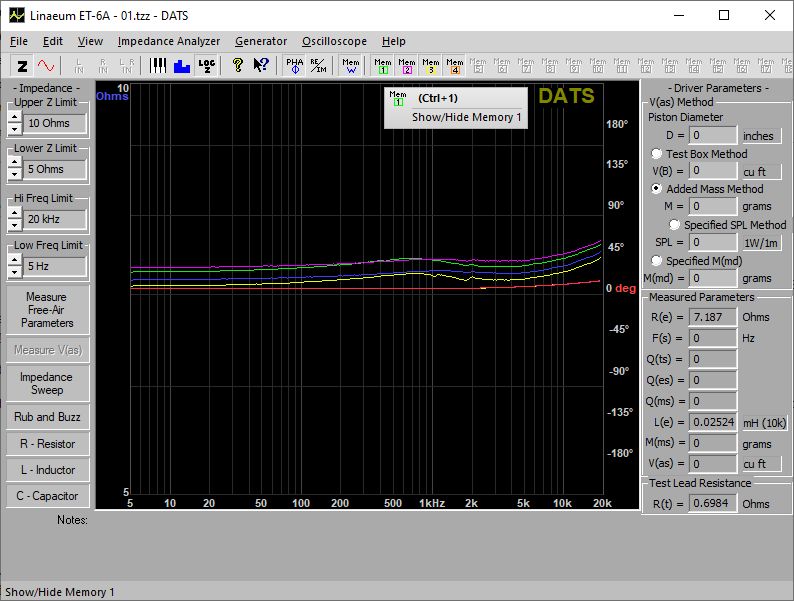
Task: Click Measure Free-Air Parameters button
Action: click(x=47, y=309)
